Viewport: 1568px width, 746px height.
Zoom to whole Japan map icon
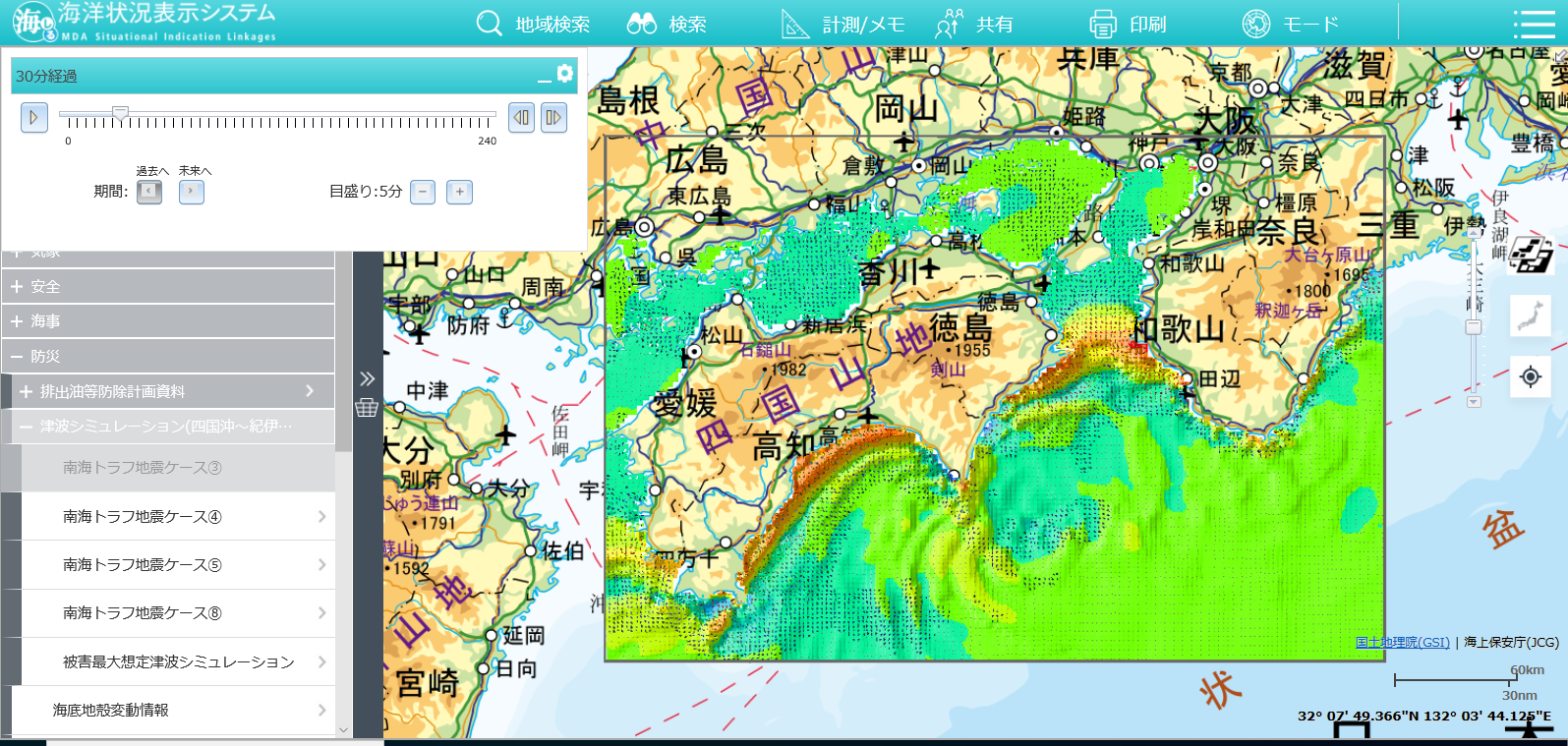(1531, 316)
